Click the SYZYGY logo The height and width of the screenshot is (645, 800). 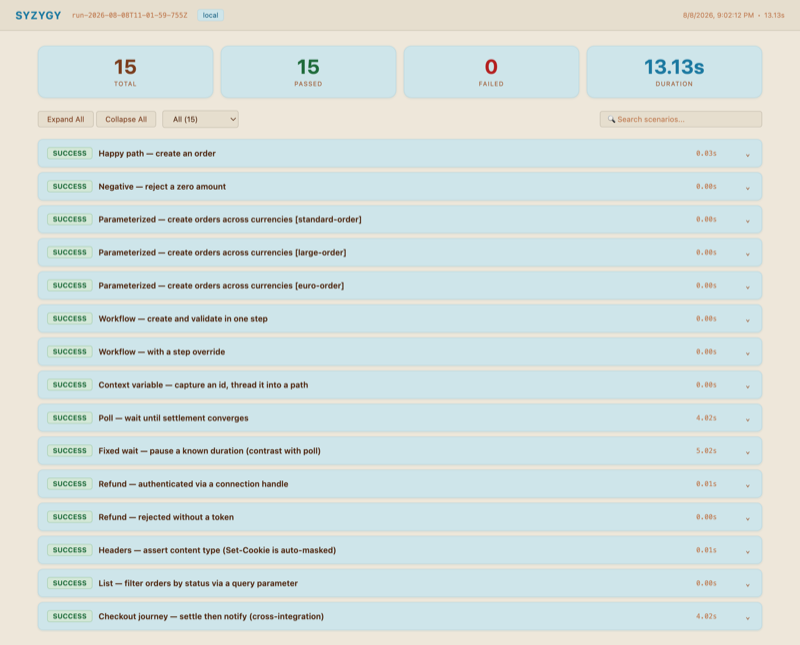(x=38, y=15)
